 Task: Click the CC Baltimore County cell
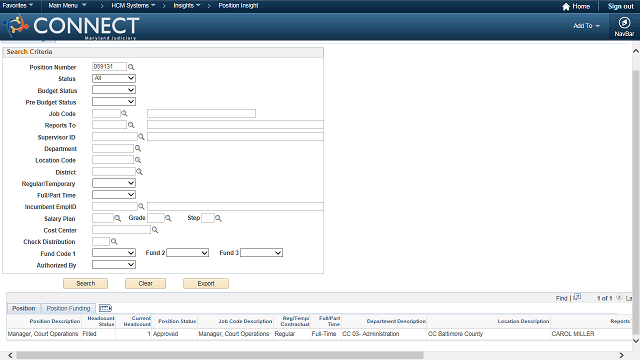[x=455, y=334]
